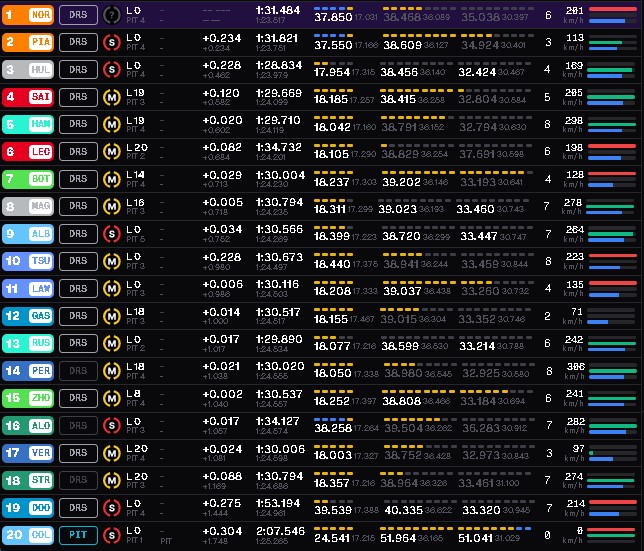Click the soft tyre icon in ALB's row
Viewport: 644px width, 551px height.
pos(113,234)
